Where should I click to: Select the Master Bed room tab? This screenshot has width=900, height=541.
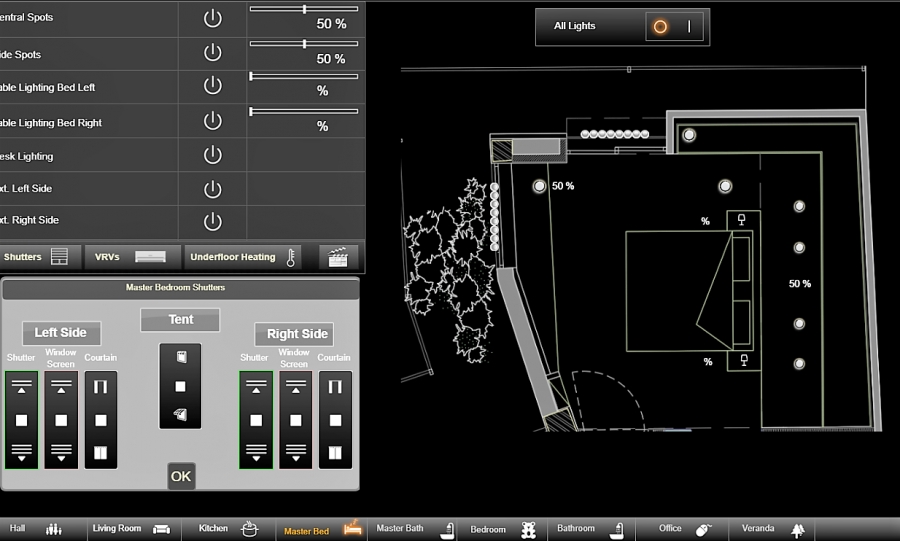click(322, 531)
